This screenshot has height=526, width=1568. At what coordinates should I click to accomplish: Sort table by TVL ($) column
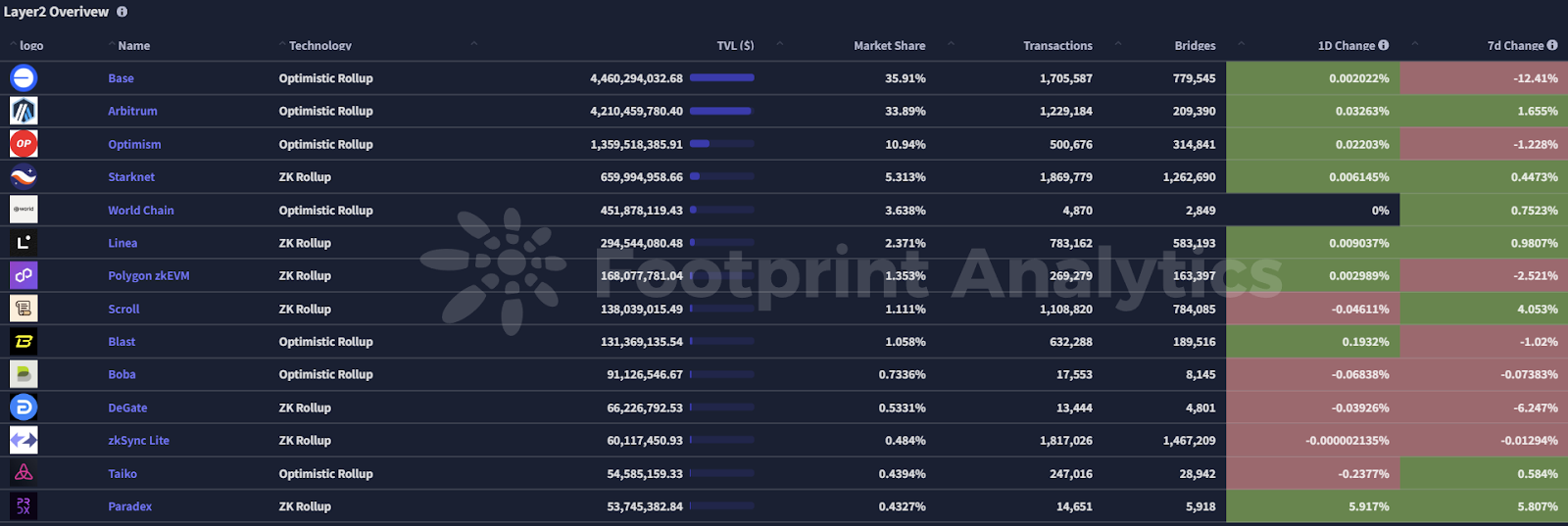pos(735,45)
